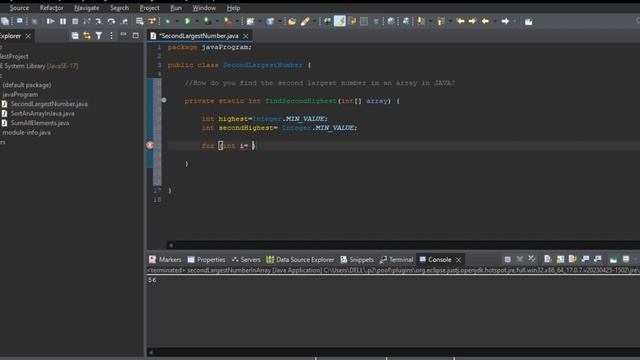
Task: Open the Back history dropdown arrow
Action: [x=494, y=21]
